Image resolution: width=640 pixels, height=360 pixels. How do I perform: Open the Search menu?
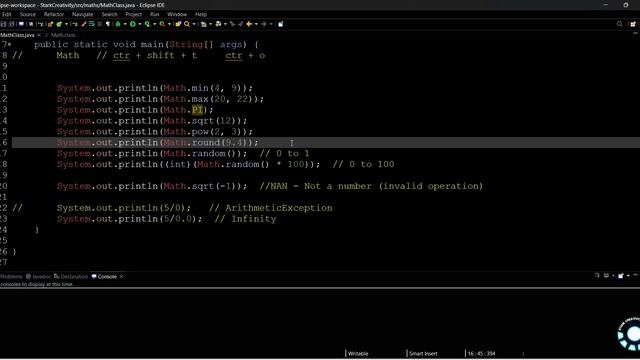(109, 14)
